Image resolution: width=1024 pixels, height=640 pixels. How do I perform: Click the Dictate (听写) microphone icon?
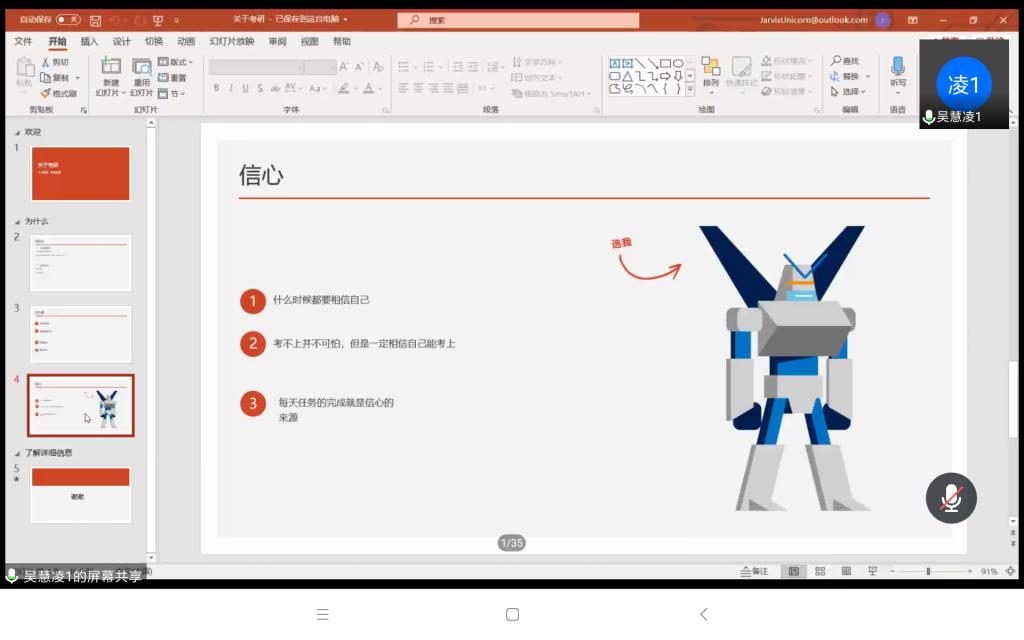point(897,66)
